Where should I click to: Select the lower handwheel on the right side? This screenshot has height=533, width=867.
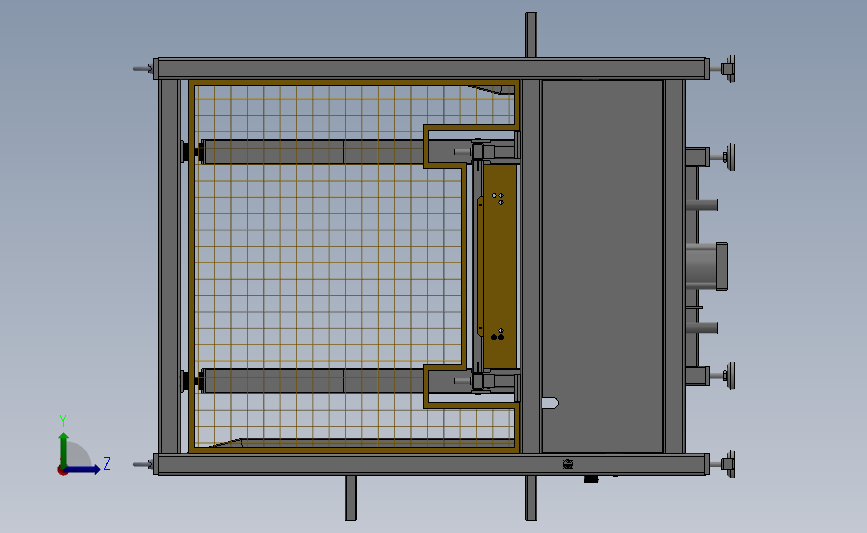[731, 376]
